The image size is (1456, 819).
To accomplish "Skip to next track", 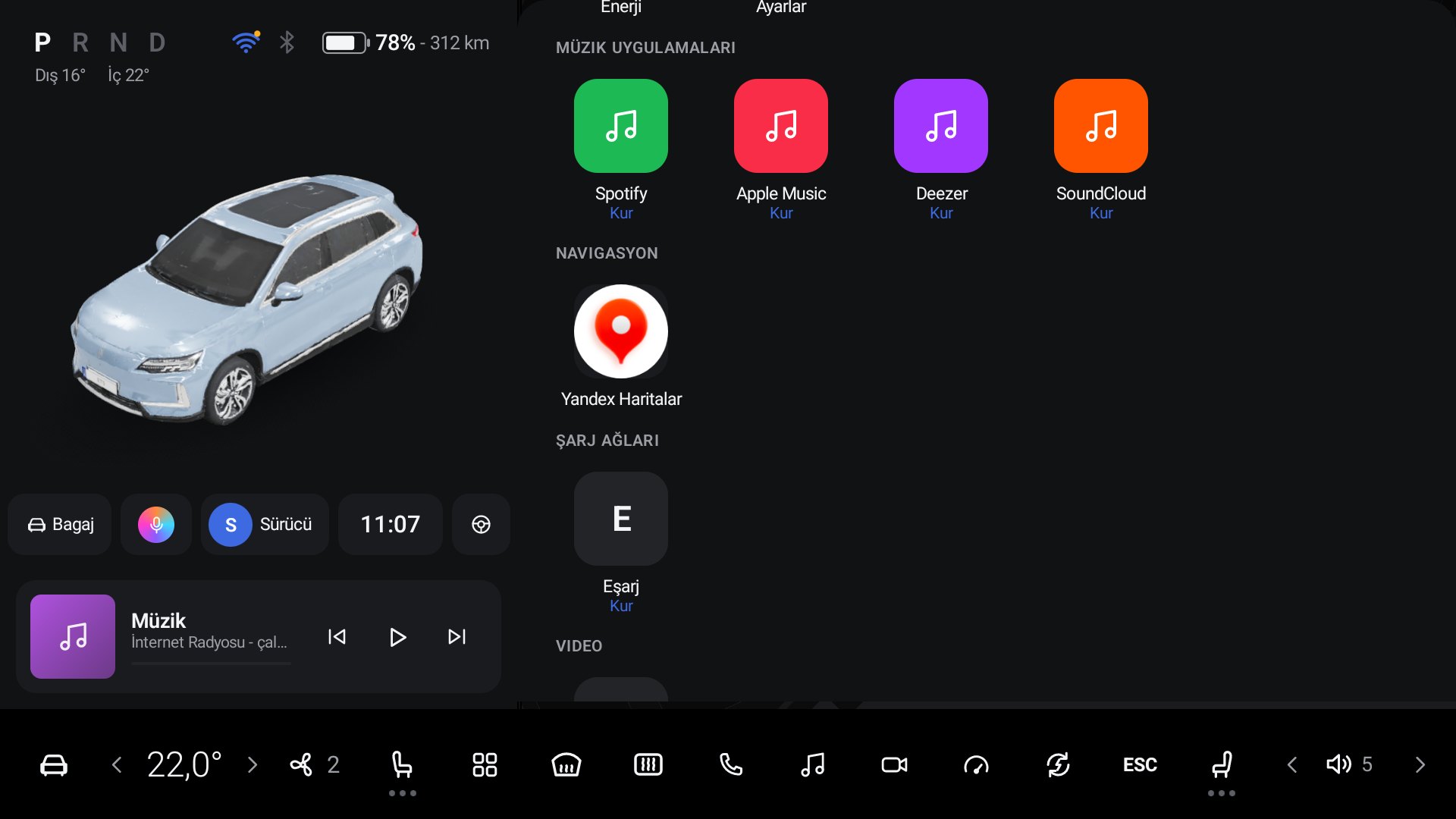I will click(457, 636).
